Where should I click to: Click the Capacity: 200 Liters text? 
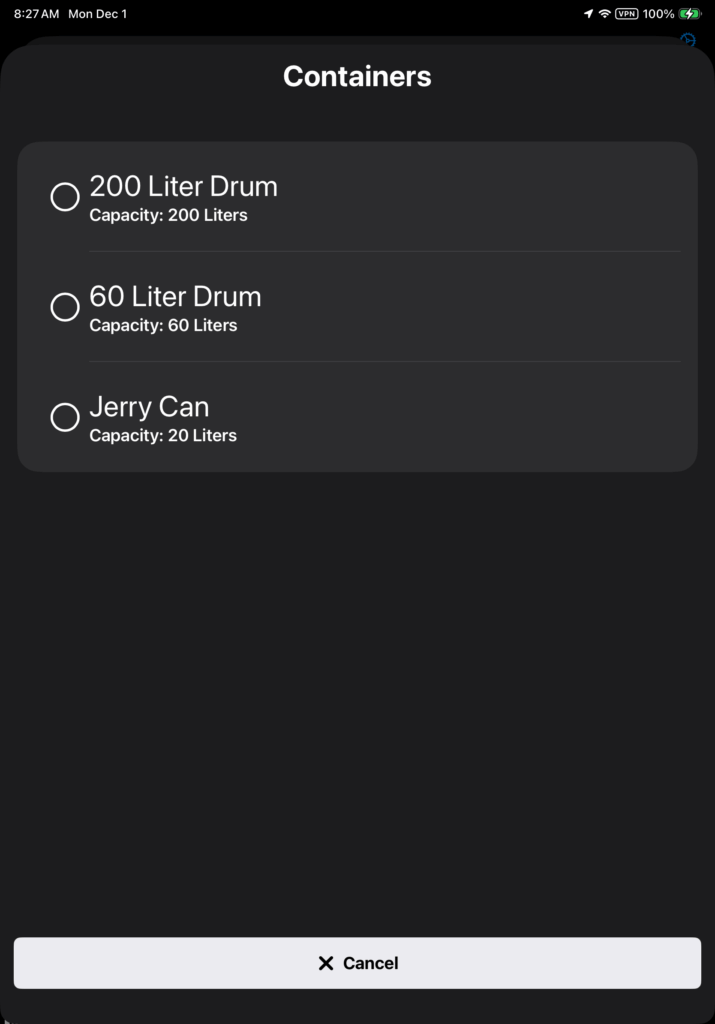click(x=168, y=215)
